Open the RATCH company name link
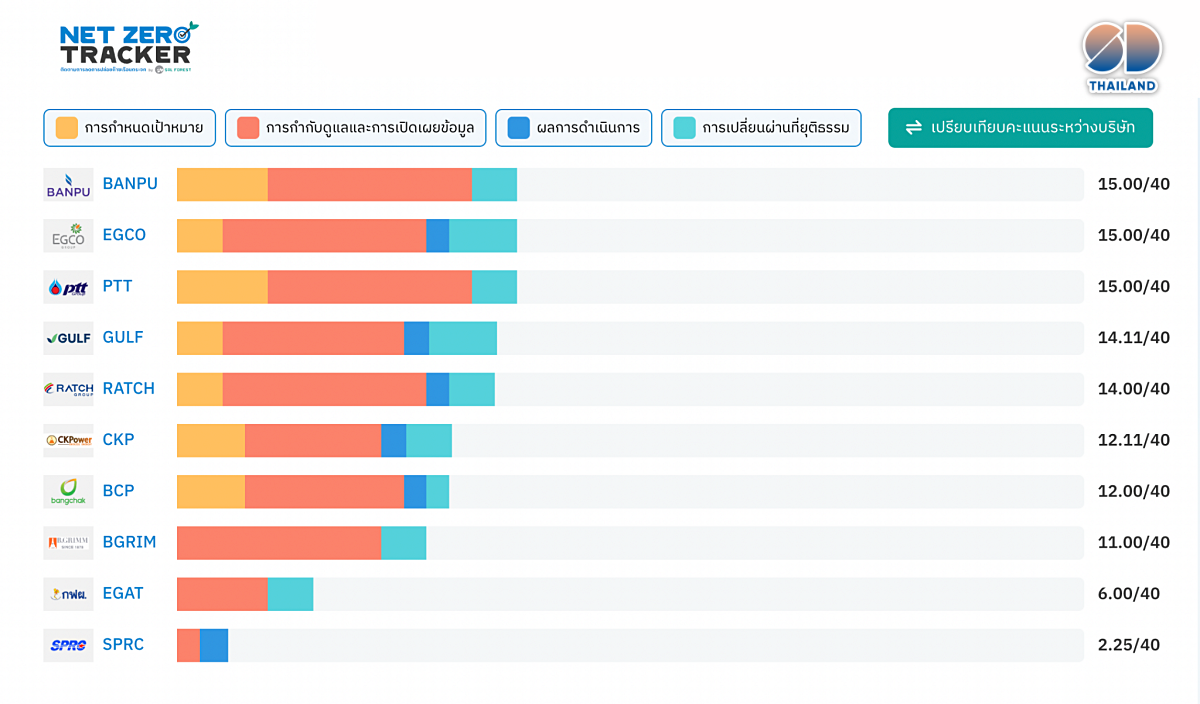The height and width of the screenshot is (704, 1200). 128,389
